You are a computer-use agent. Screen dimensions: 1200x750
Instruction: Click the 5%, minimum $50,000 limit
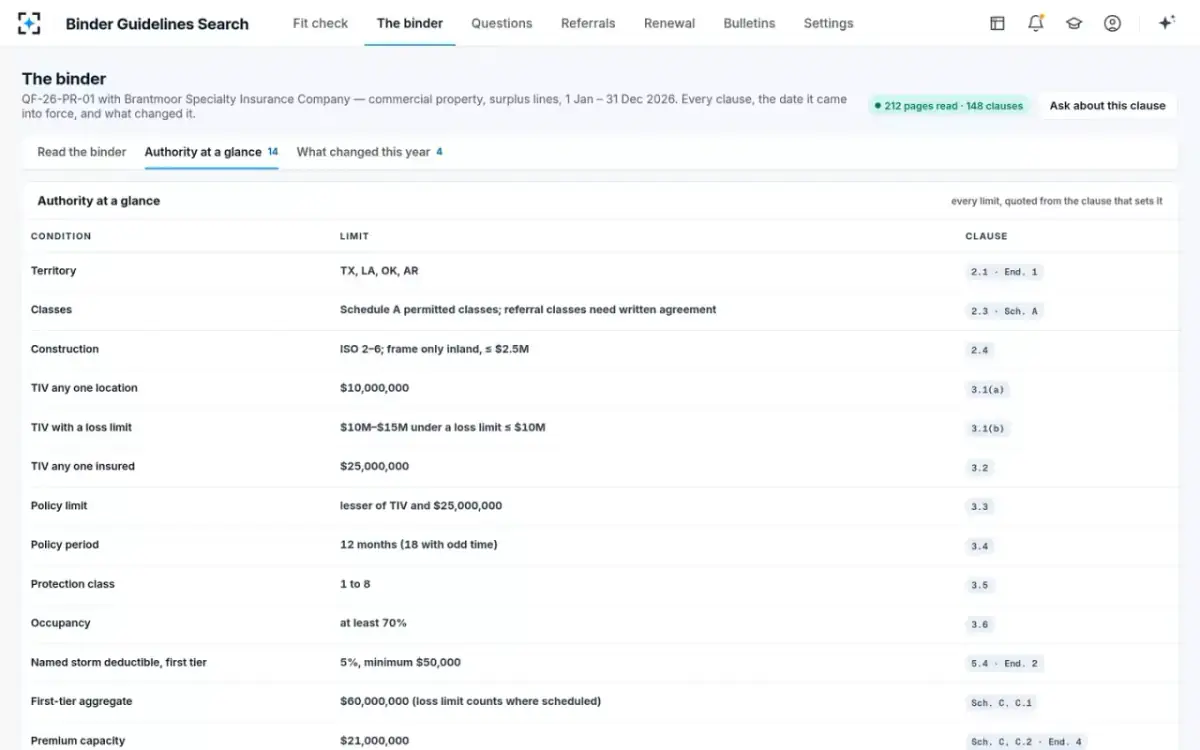400,662
